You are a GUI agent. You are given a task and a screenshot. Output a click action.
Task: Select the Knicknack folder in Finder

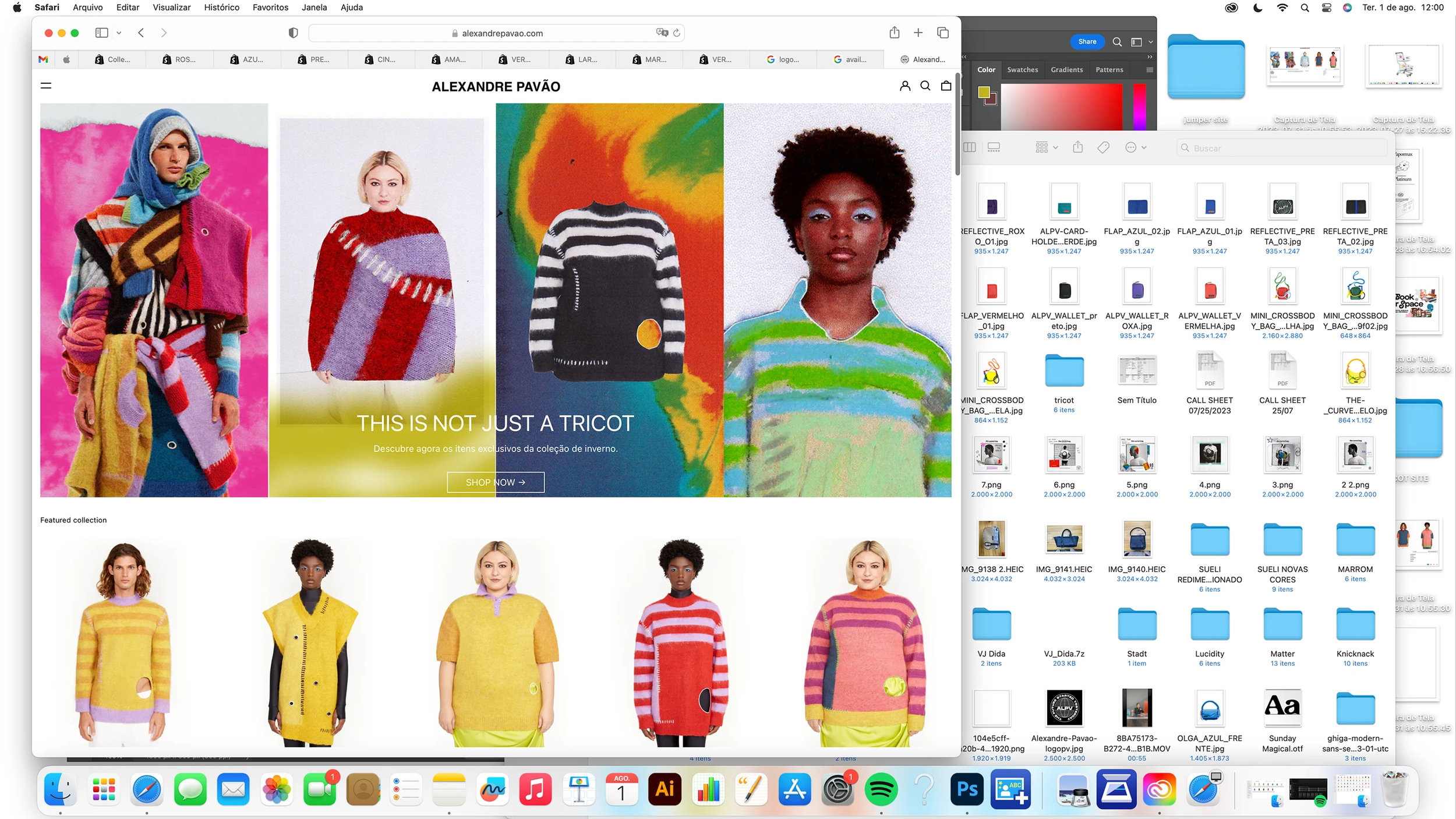tap(1355, 624)
